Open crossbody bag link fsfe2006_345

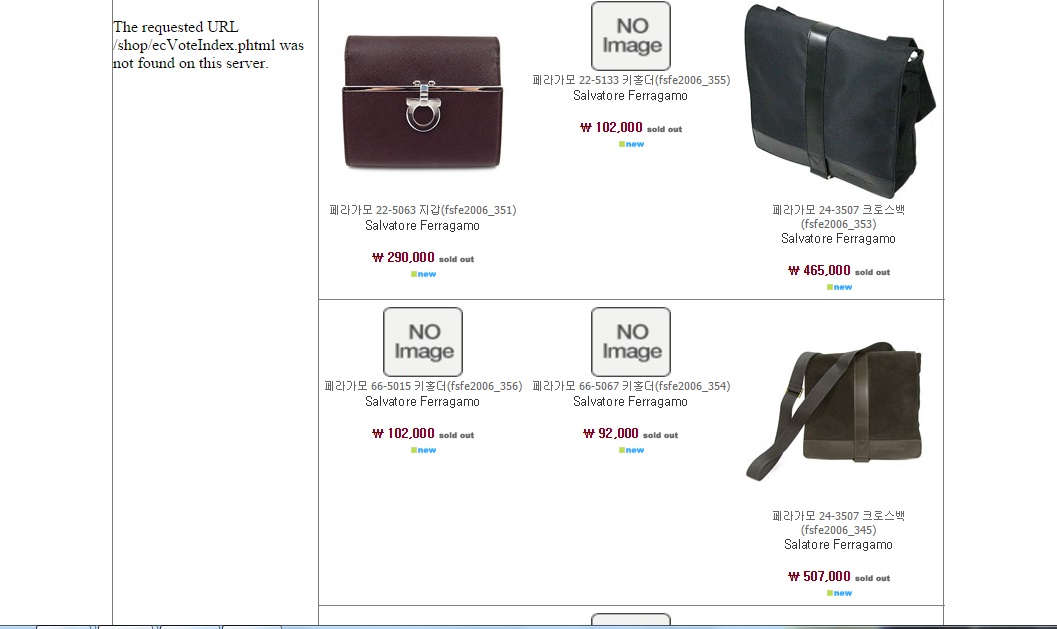839,523
